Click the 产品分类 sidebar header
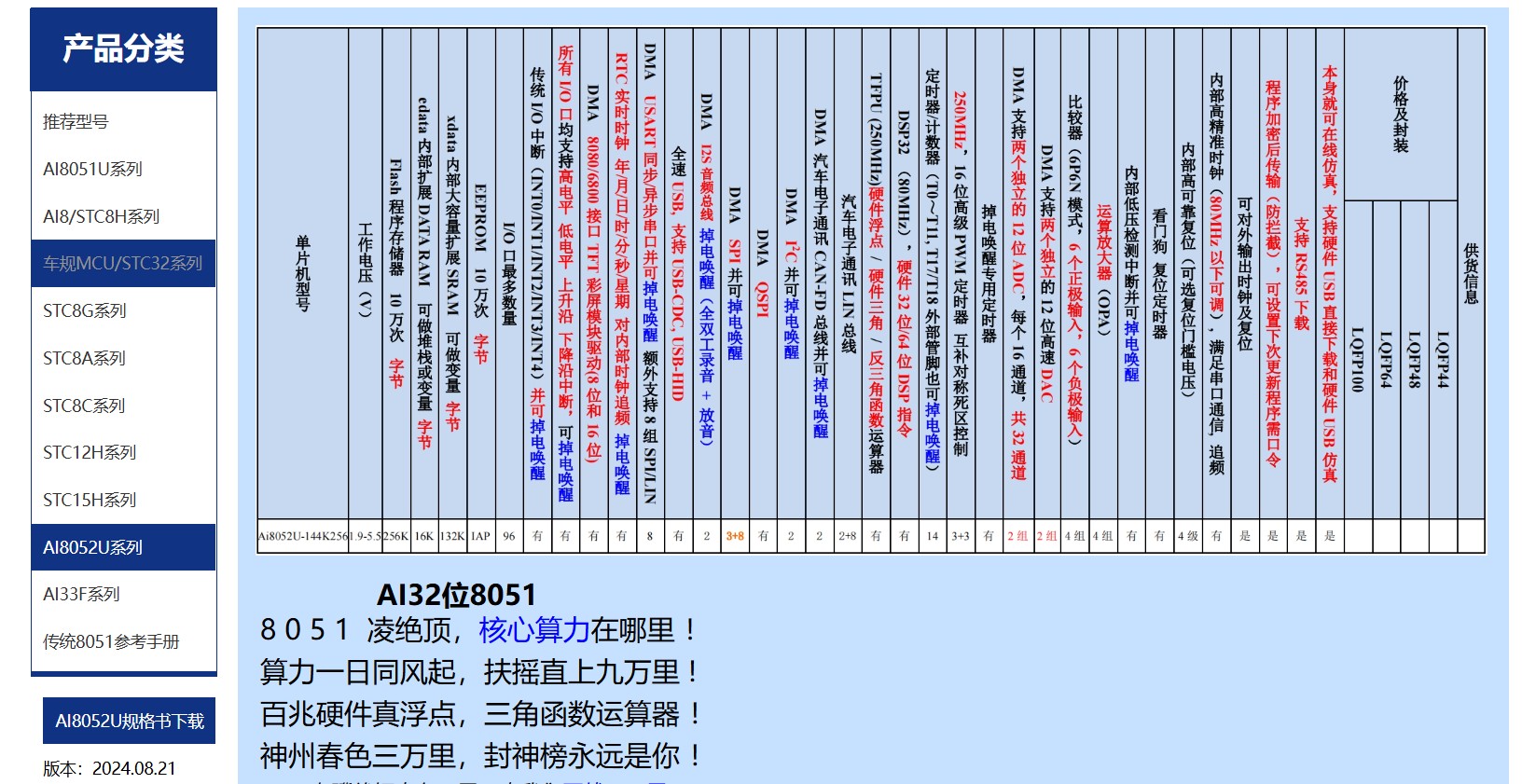Viewport: 1522px width, 784px height. coord(123,49)
